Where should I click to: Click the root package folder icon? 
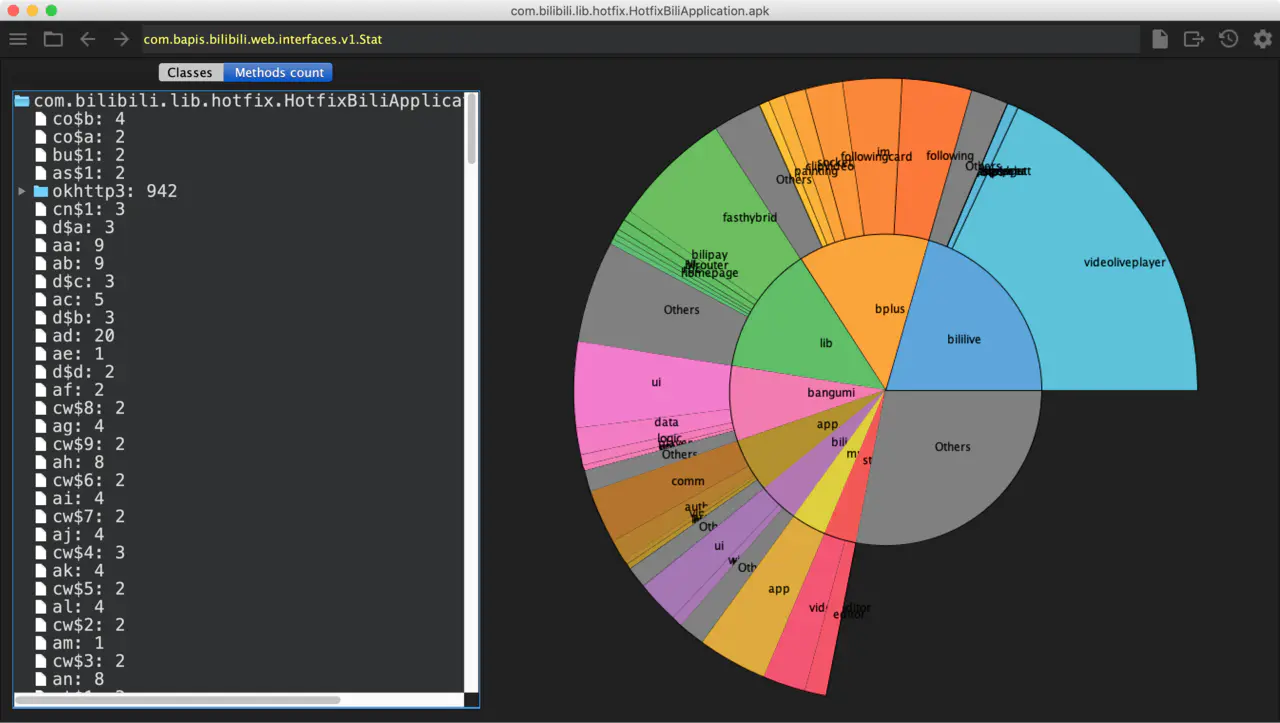tap(22, 101)
